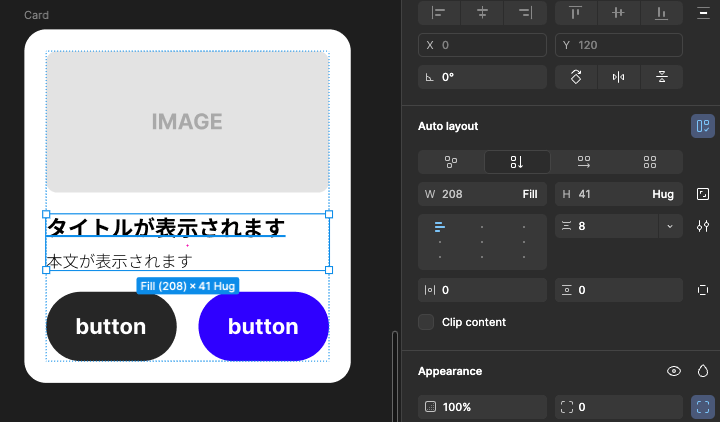720x422 pixels.
Task: Click the corner radius field
Action: pos(619,407)
